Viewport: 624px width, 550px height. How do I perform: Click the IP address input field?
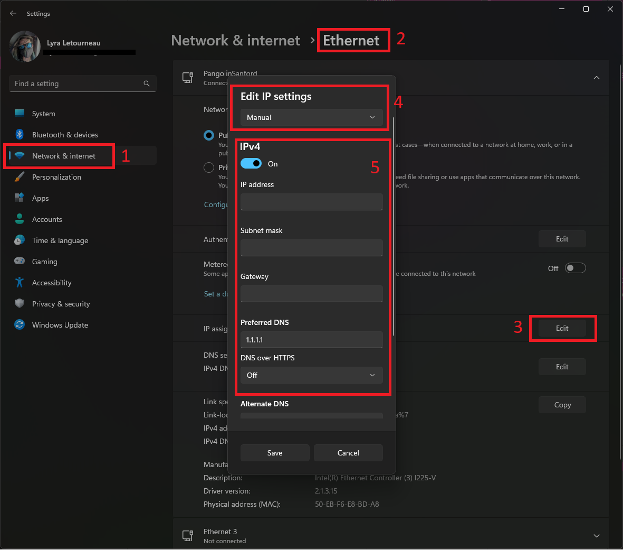312,202
